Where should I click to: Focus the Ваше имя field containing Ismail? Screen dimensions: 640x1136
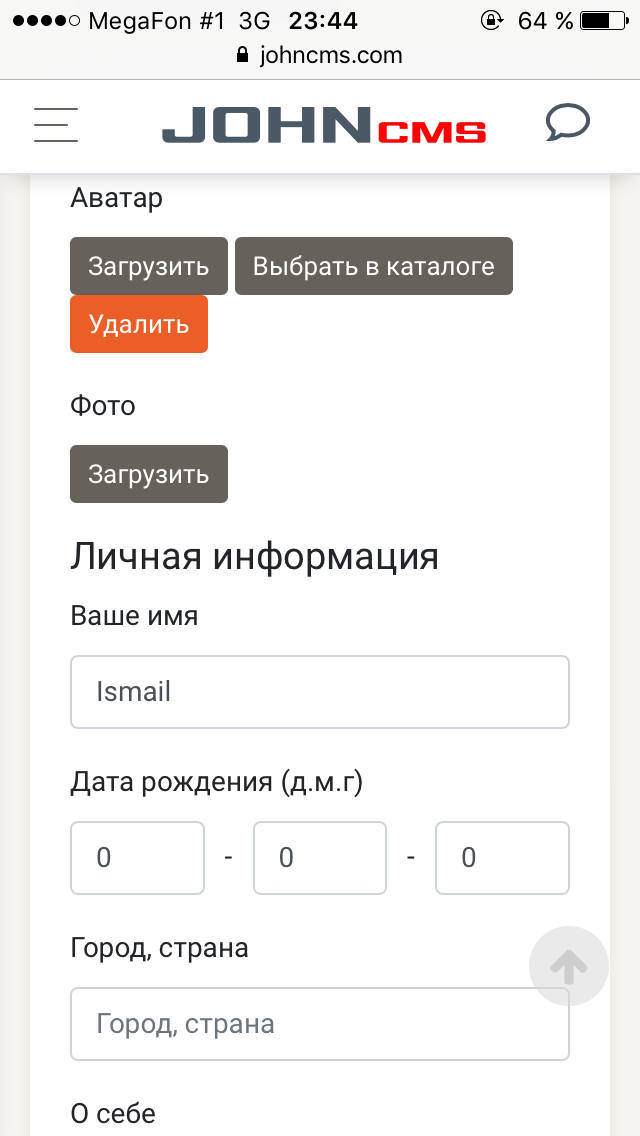[320, 692]
